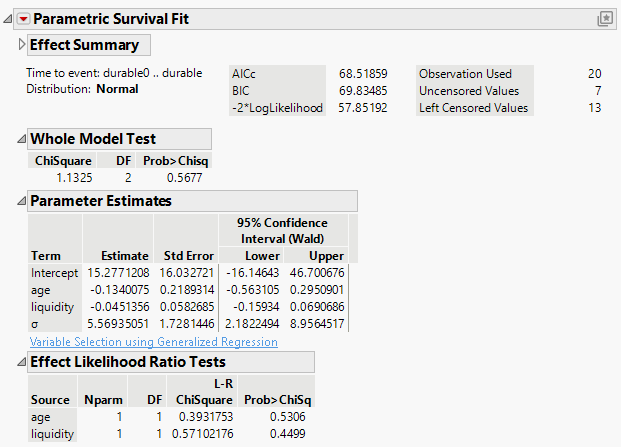The width and height of the screenshot is (621, 447).
Task: Collapse the Parameter Estimates section
Action: (22, 201)
